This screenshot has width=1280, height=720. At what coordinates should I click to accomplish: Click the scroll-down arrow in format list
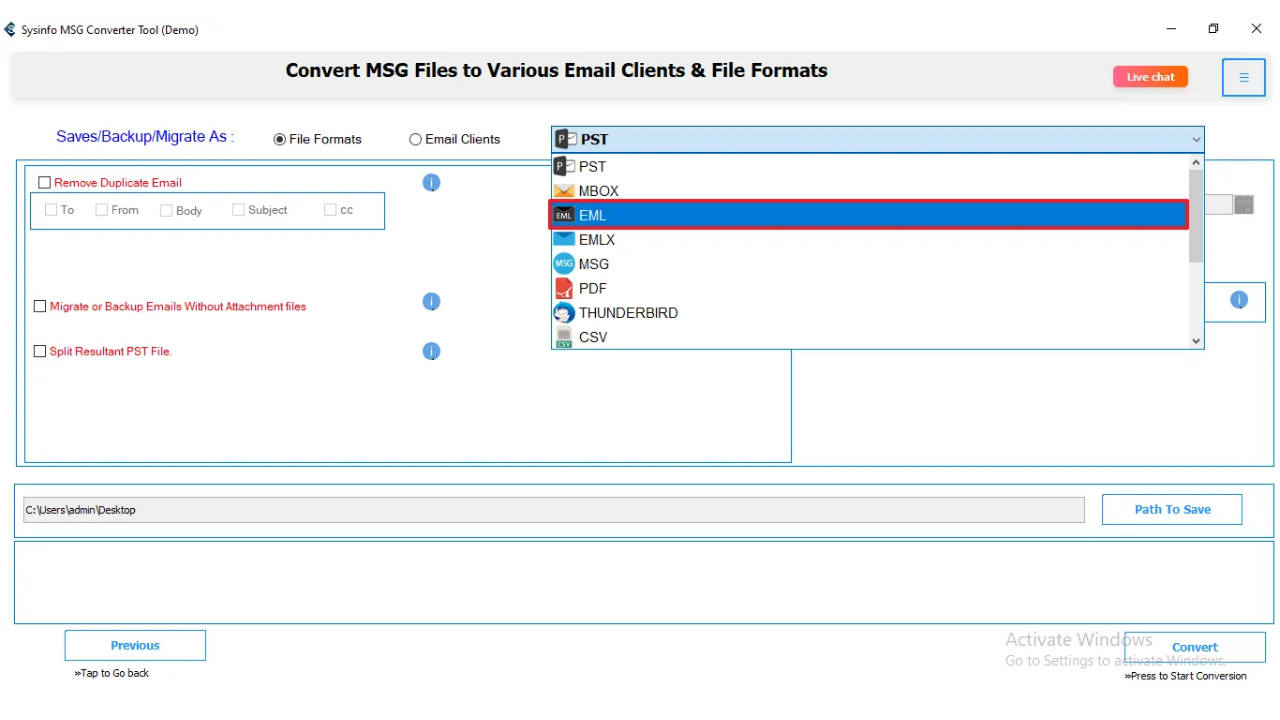click(1196, 341)
